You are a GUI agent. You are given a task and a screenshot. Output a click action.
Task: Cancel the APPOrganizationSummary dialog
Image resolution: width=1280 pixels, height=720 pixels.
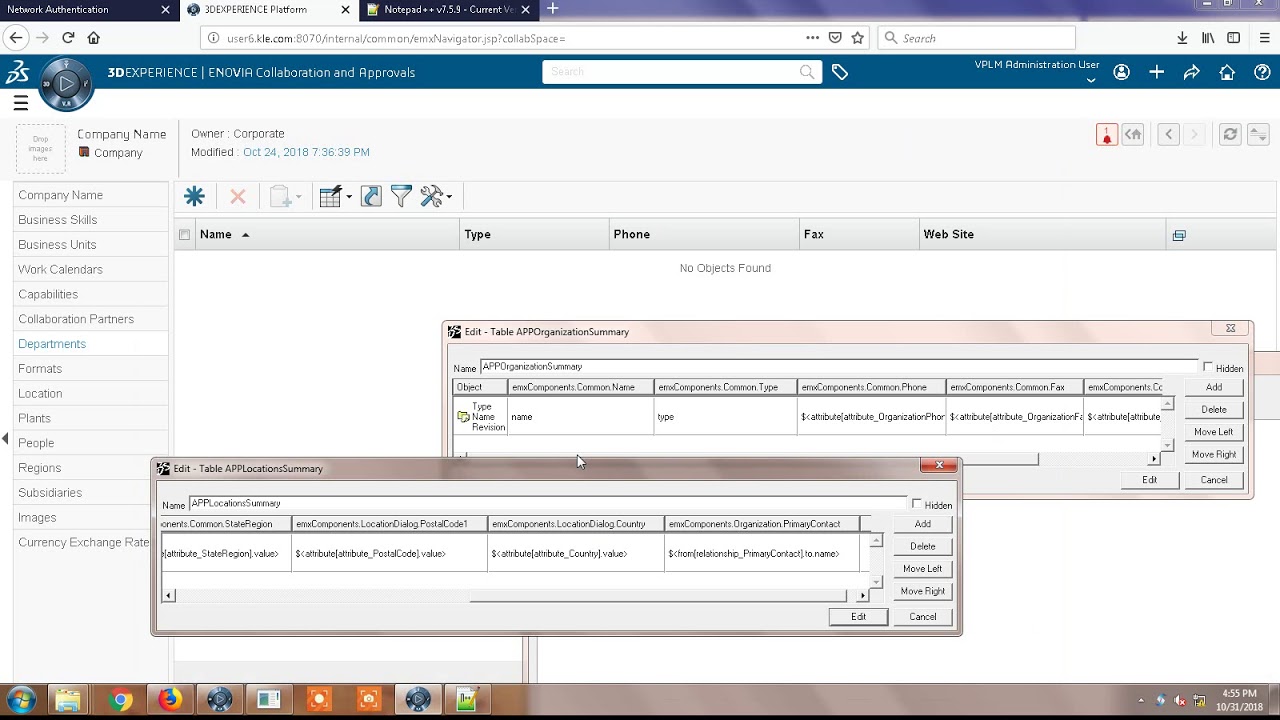(x=1214, y=480)
